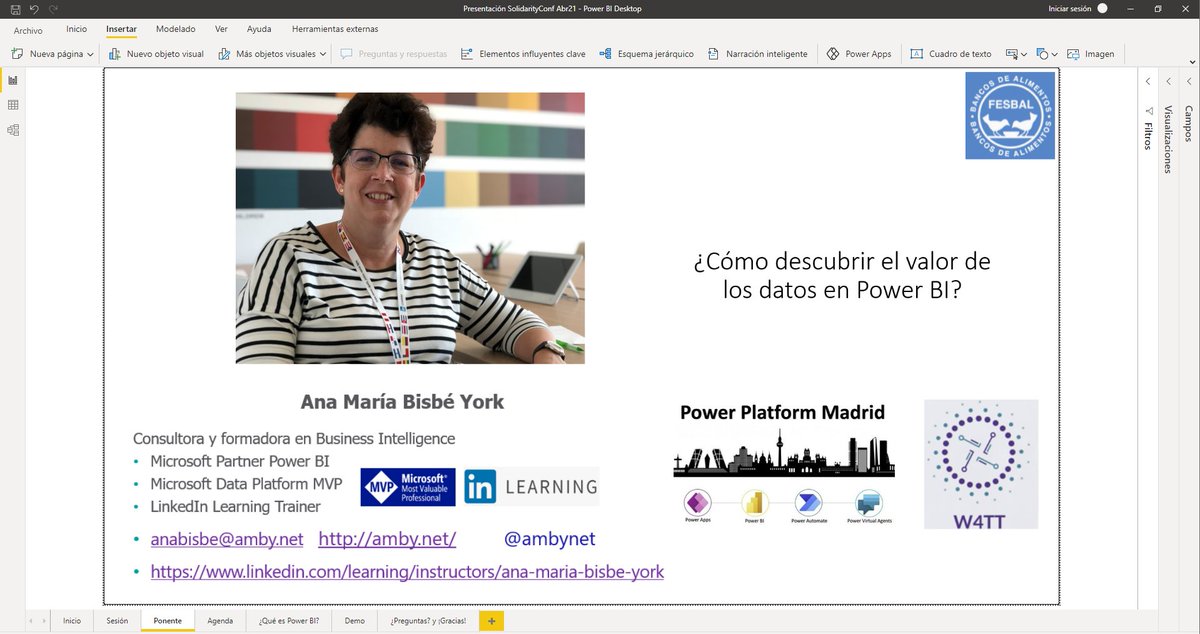1200x634 pixels.
Task: Click the @ambynet handle text
Action: [550, 540]
